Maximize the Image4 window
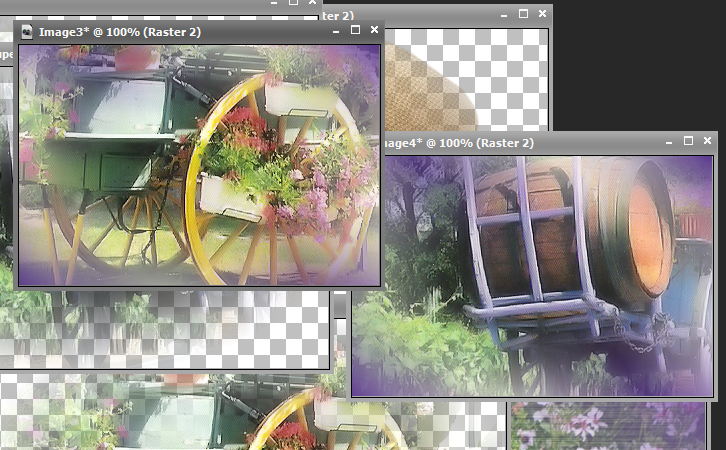 688,141
